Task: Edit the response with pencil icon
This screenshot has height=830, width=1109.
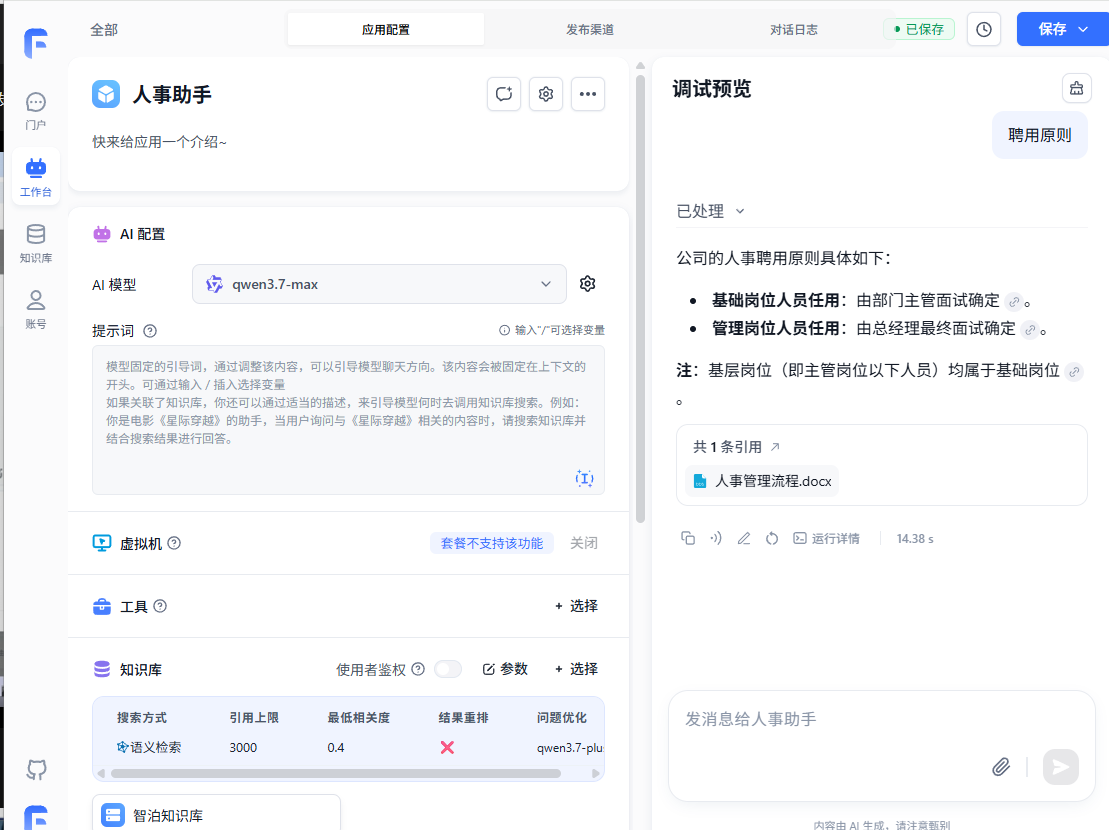Action: (x=743, y=538)
